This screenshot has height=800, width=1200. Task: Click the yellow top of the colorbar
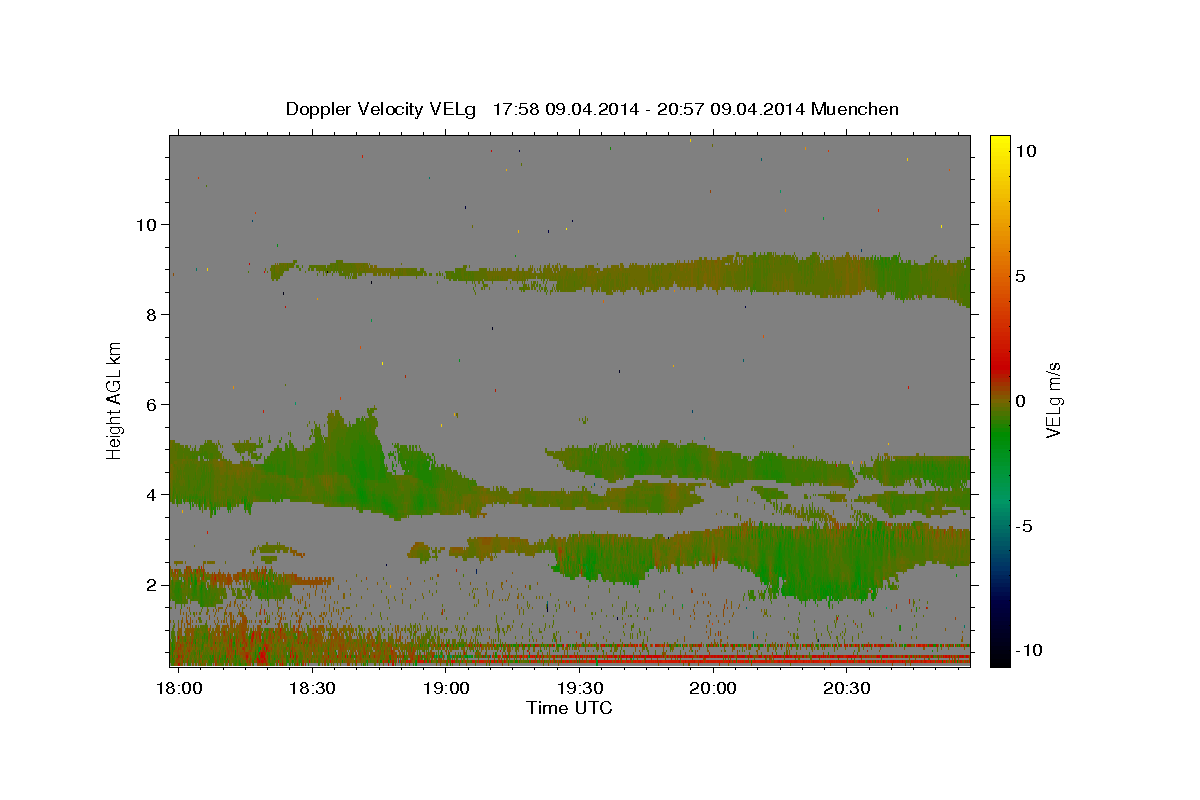tap(999, 145)
